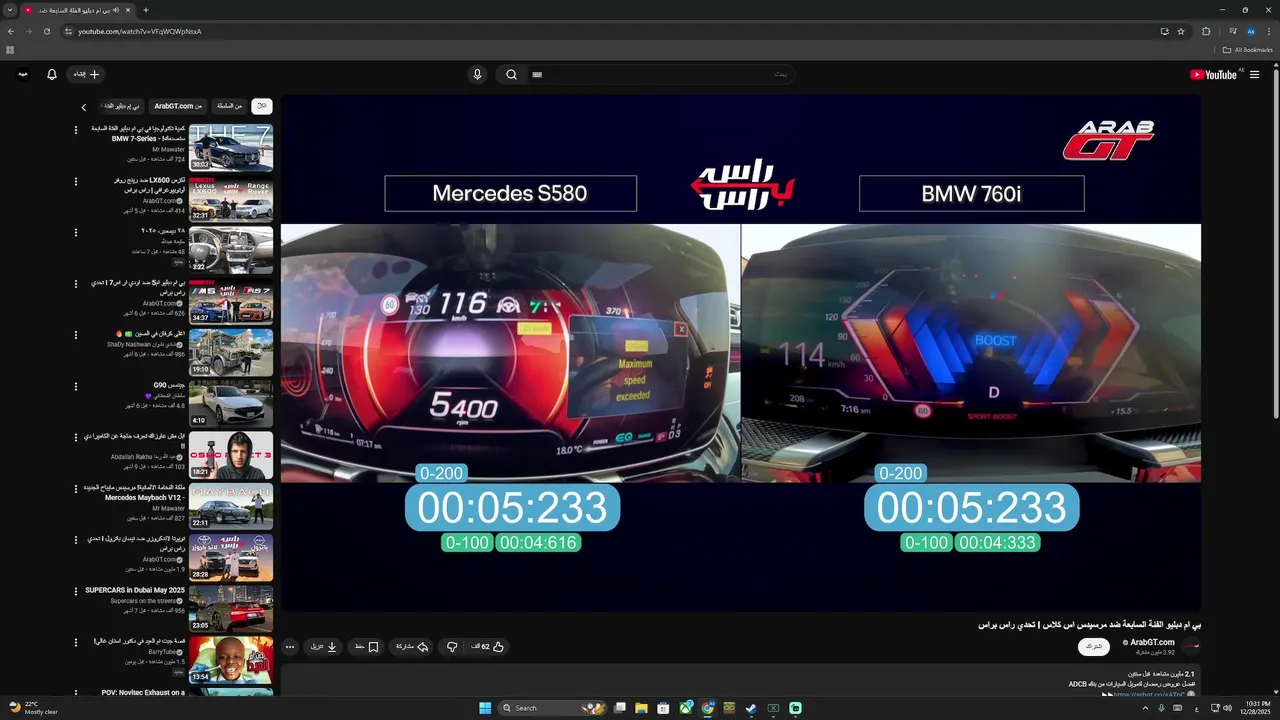Show more filter chips with arrow
Viewport: 1280px width, 720px height.
point(84,107)
